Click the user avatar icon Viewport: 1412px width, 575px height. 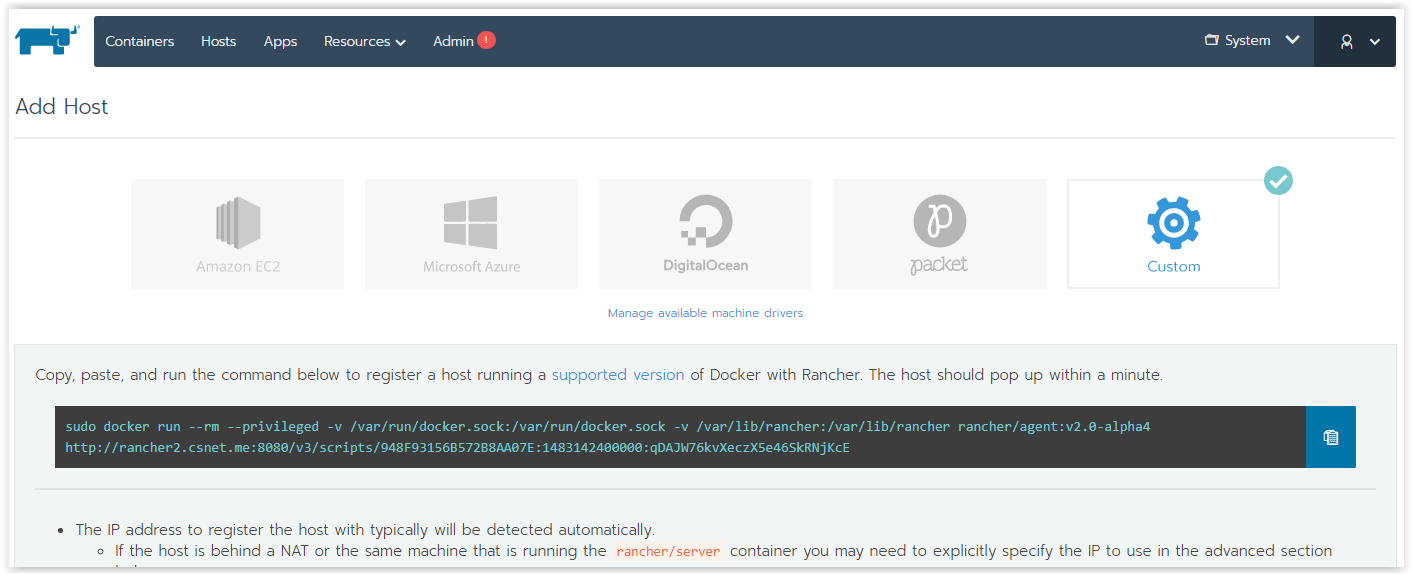click(1347, 41)
